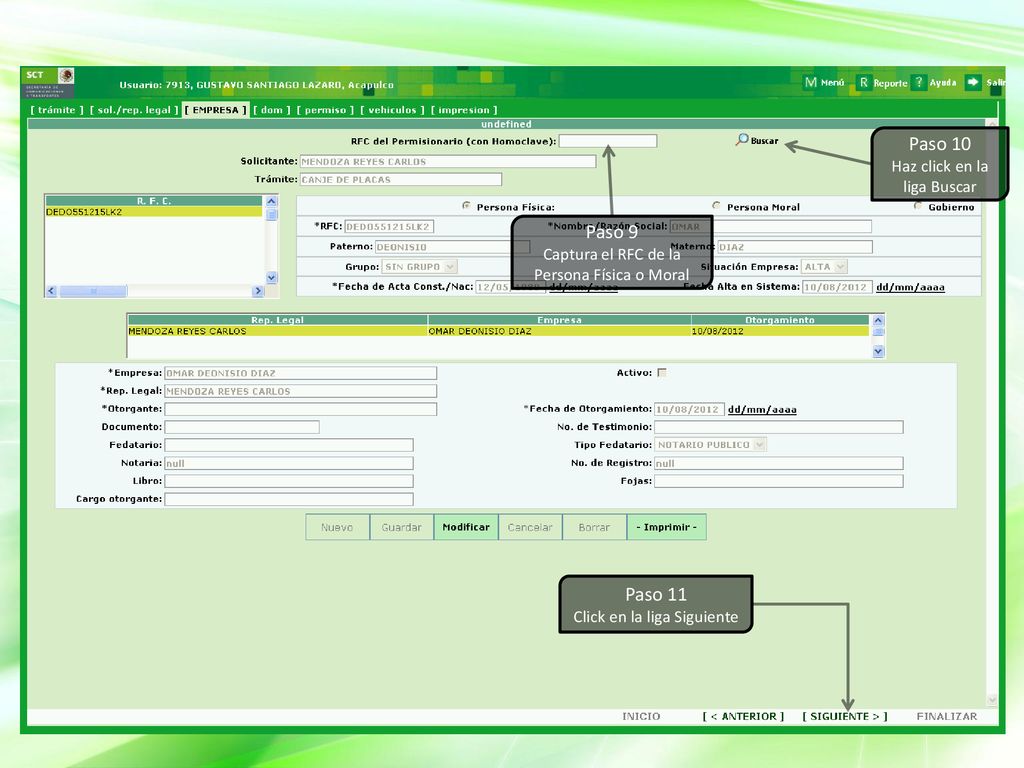Click the Otorgante input field
Screen dimensions: 1024x768
coord(300,409)
